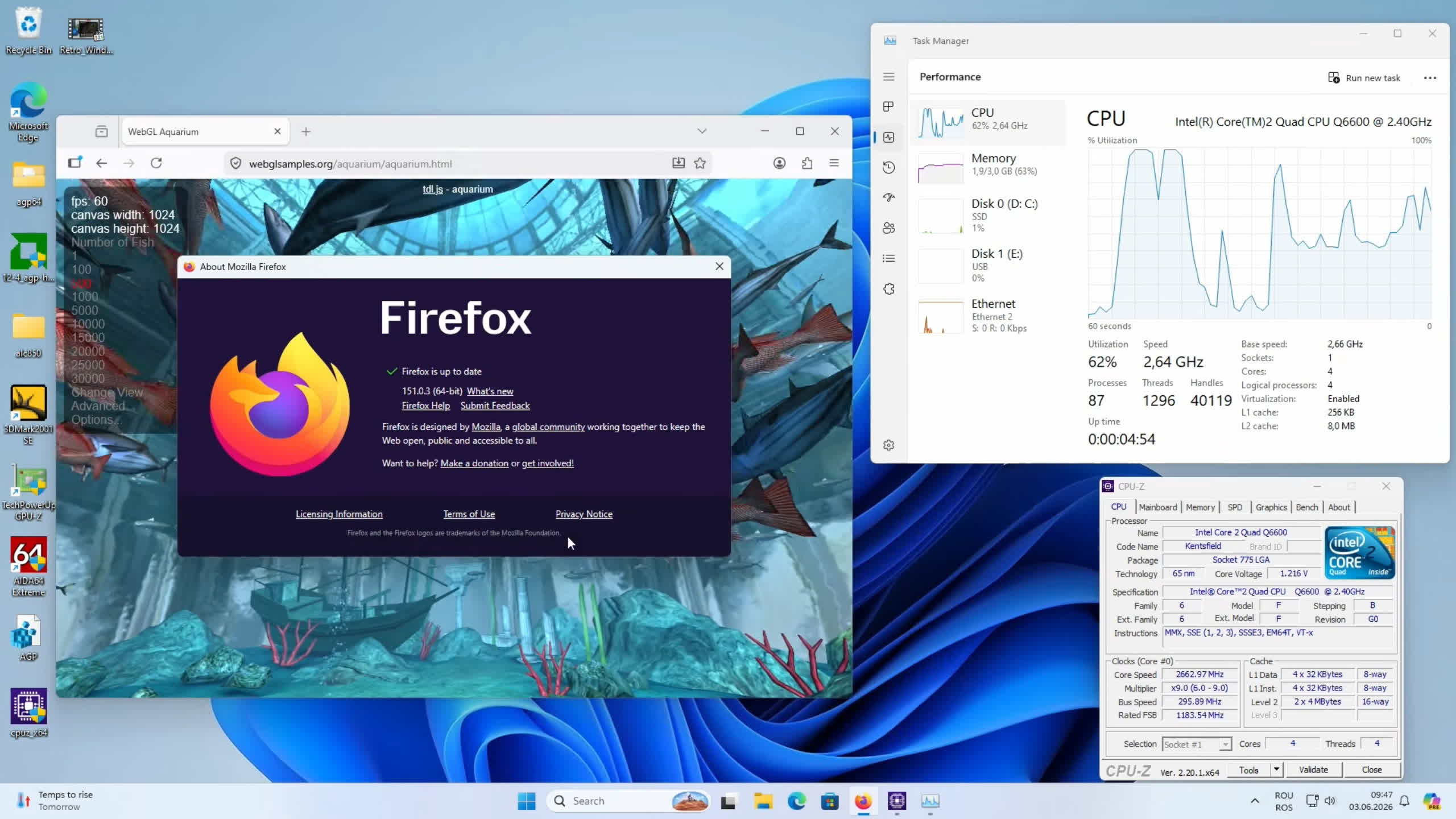
Task: Open Firefox Extensions puzzle icon
Action: pyautogui.click(x=807, y=164)
